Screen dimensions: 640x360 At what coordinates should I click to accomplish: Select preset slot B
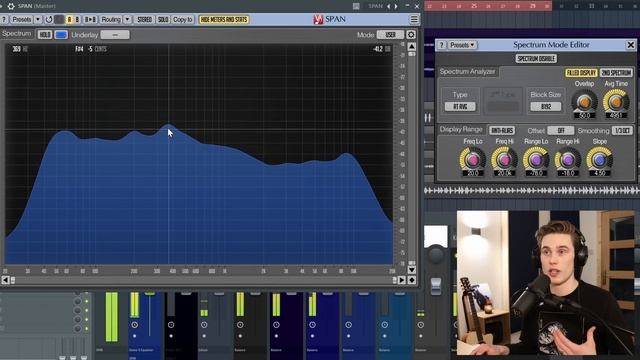(77, 20)
